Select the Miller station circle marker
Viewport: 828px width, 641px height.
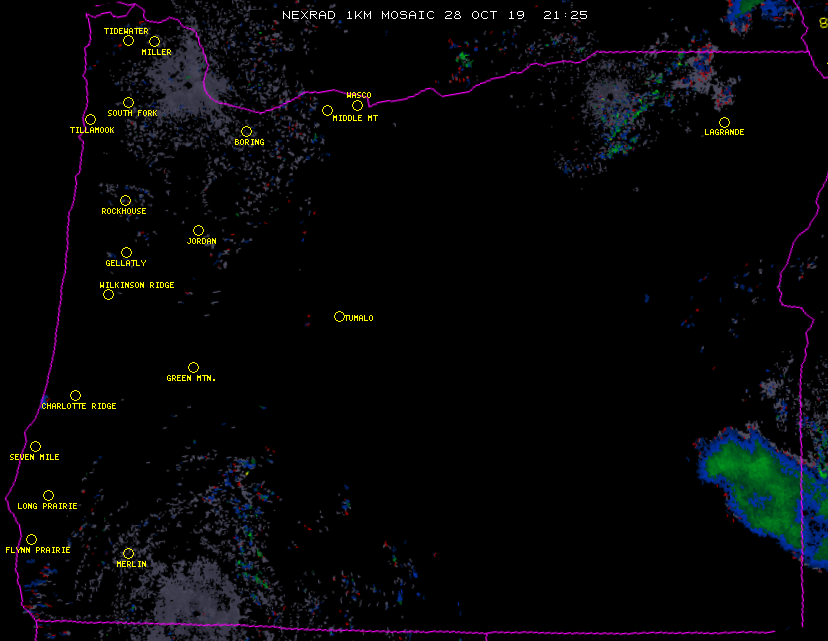[154, 42]
